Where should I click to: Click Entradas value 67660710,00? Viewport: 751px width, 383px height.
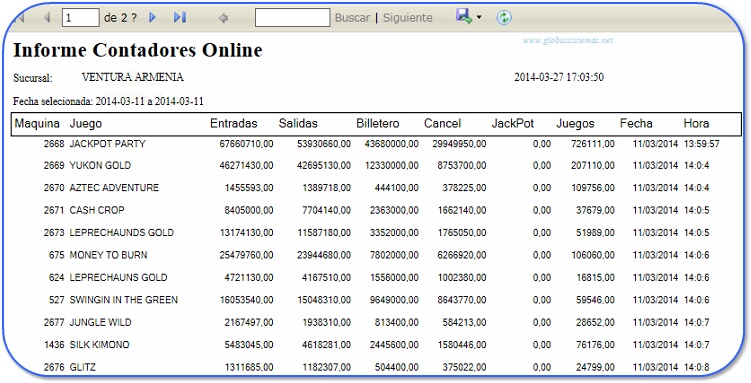coord(246,144)
